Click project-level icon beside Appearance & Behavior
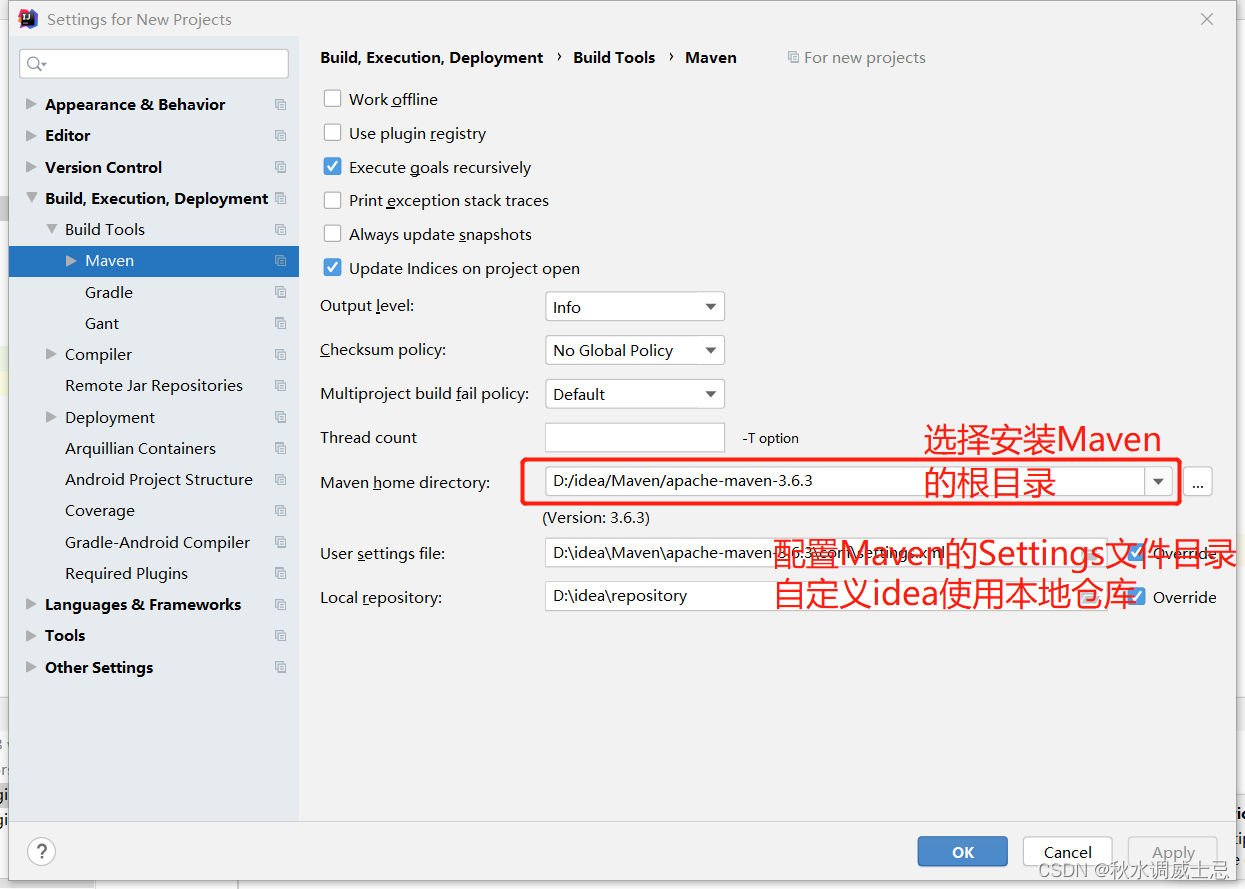1245x889 pixels. [280, 105]
